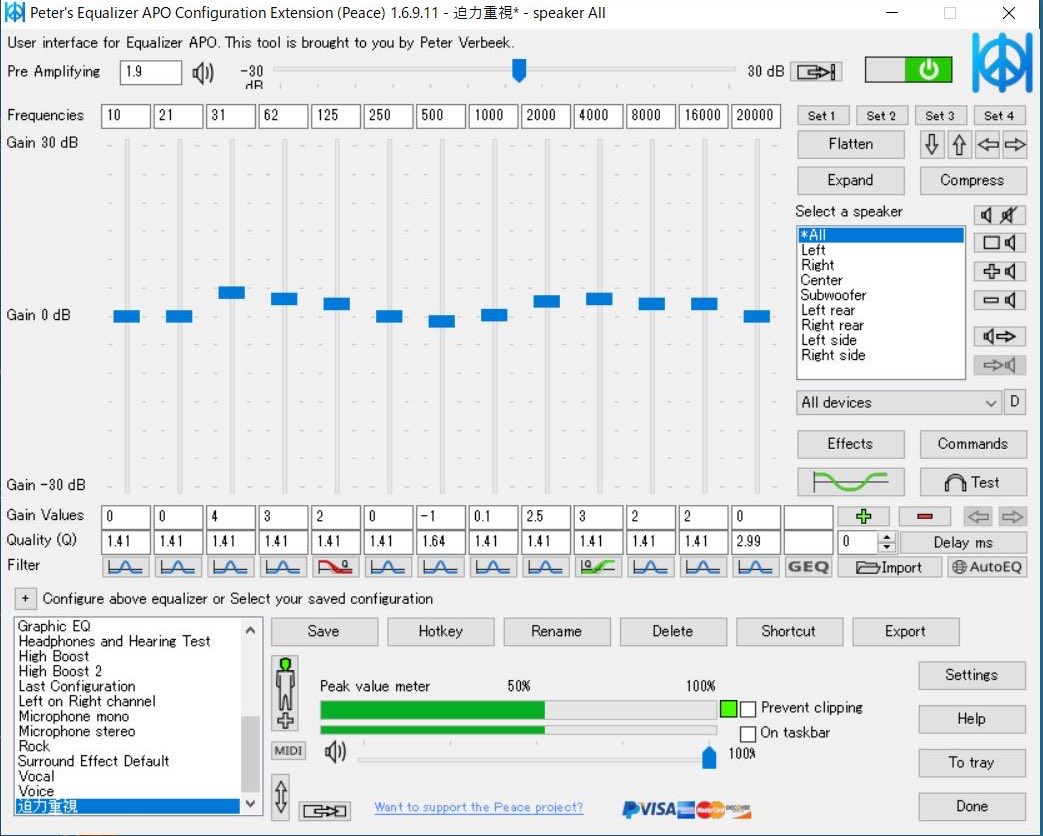Click the arrows icon left of support link
The image size is (1043, 836).
pyautogui.click(x=325, y=811)
